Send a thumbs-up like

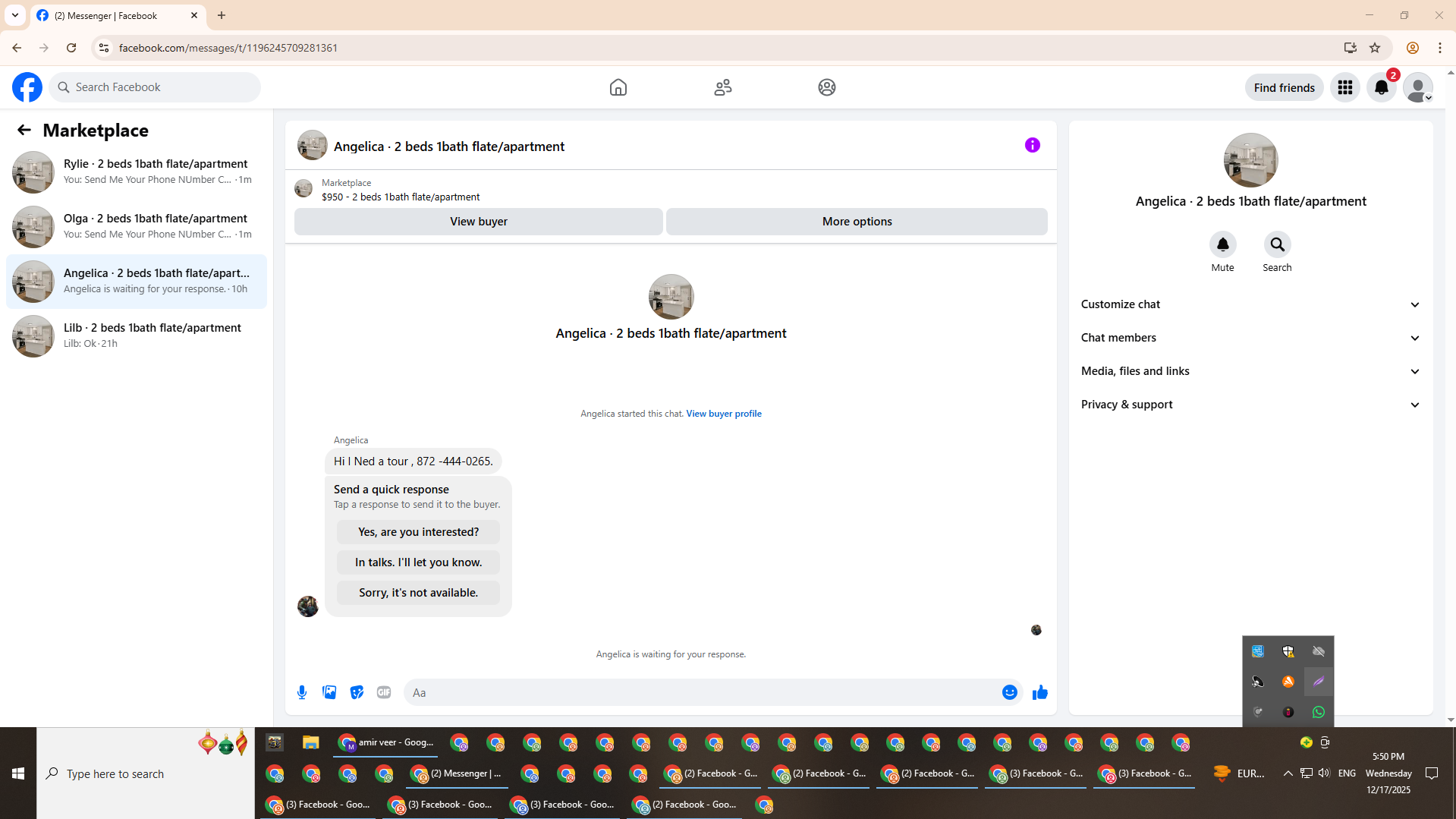1040,692
